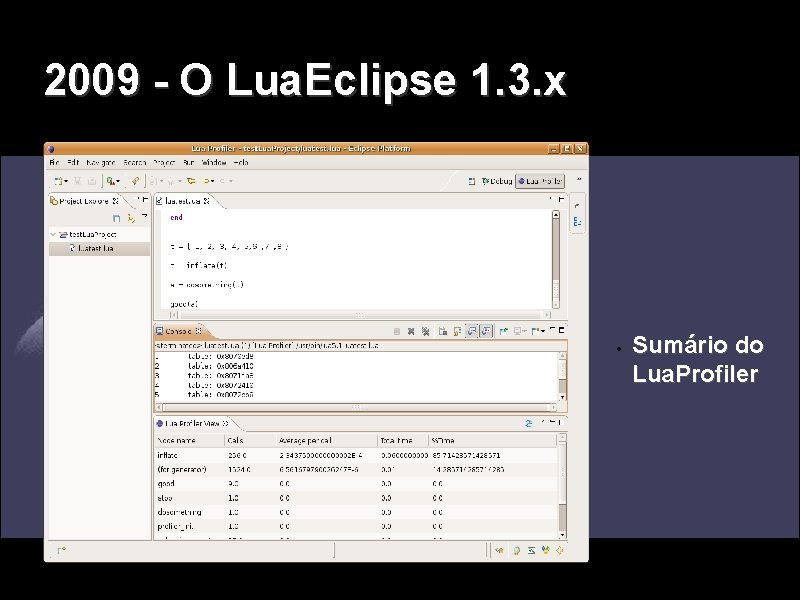The height and width of the screenshot is (600, 800).
Task: Open the Window menu
Action: coord(214,163)
